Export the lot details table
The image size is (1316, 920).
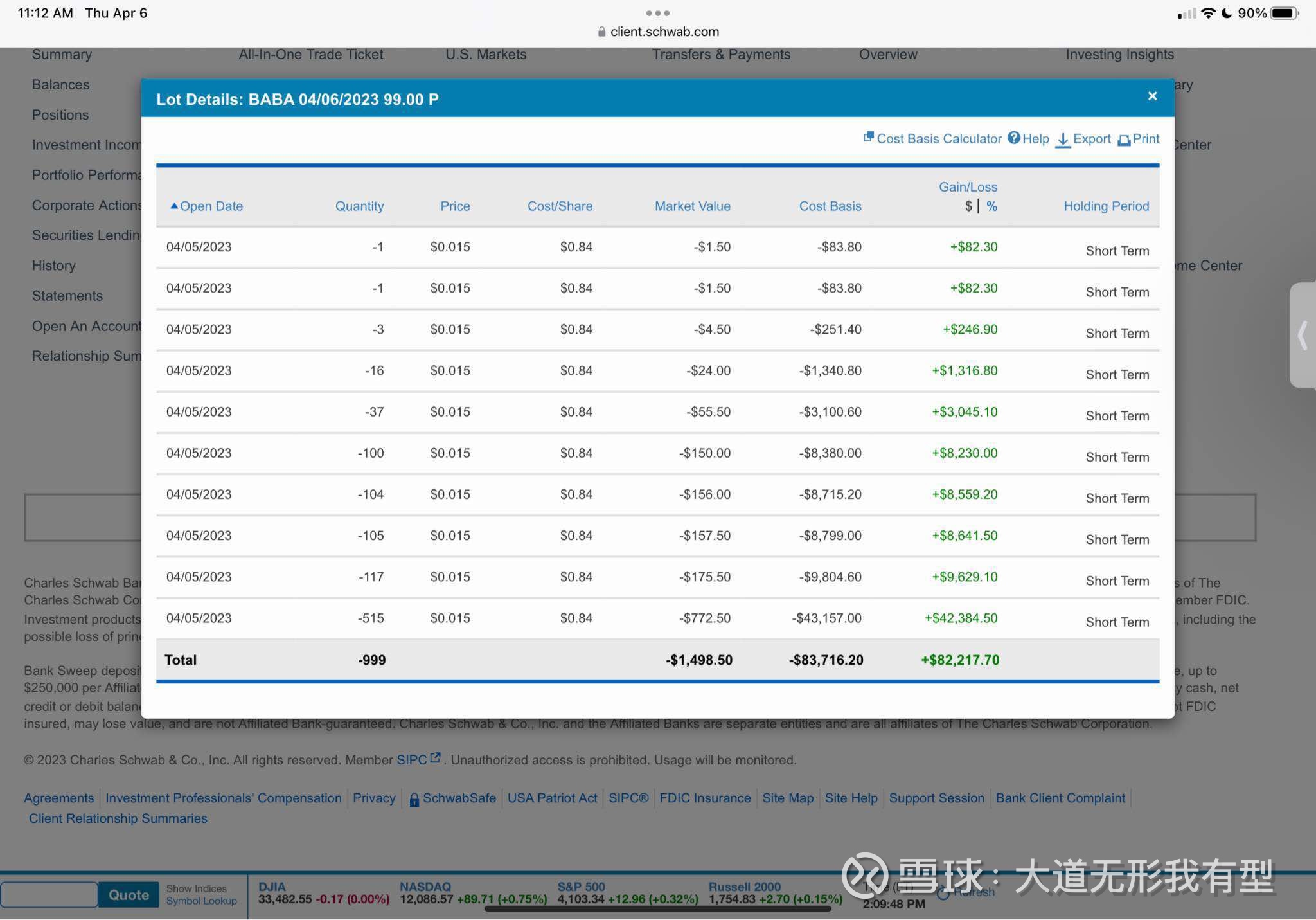pyautogui.click(x=1083, y=139)
